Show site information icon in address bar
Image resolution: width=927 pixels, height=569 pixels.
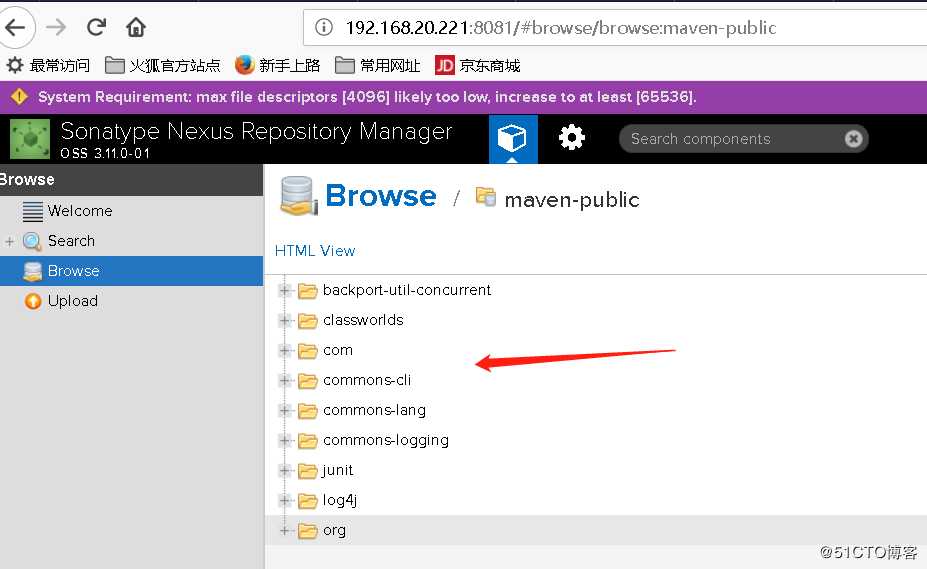pyautogui.click(x=323, y=27)
